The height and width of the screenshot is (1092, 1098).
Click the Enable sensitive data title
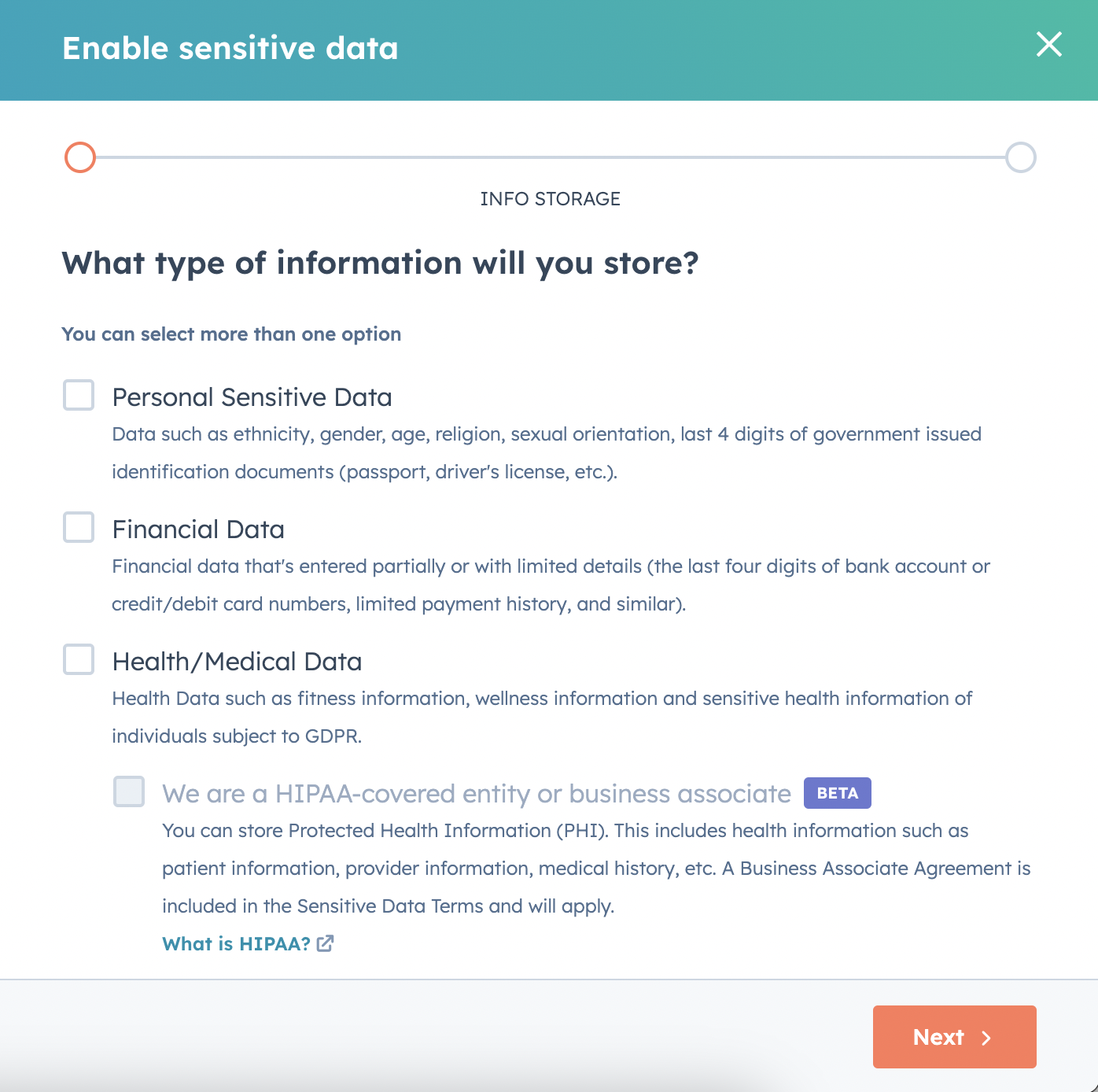(230, 48)
